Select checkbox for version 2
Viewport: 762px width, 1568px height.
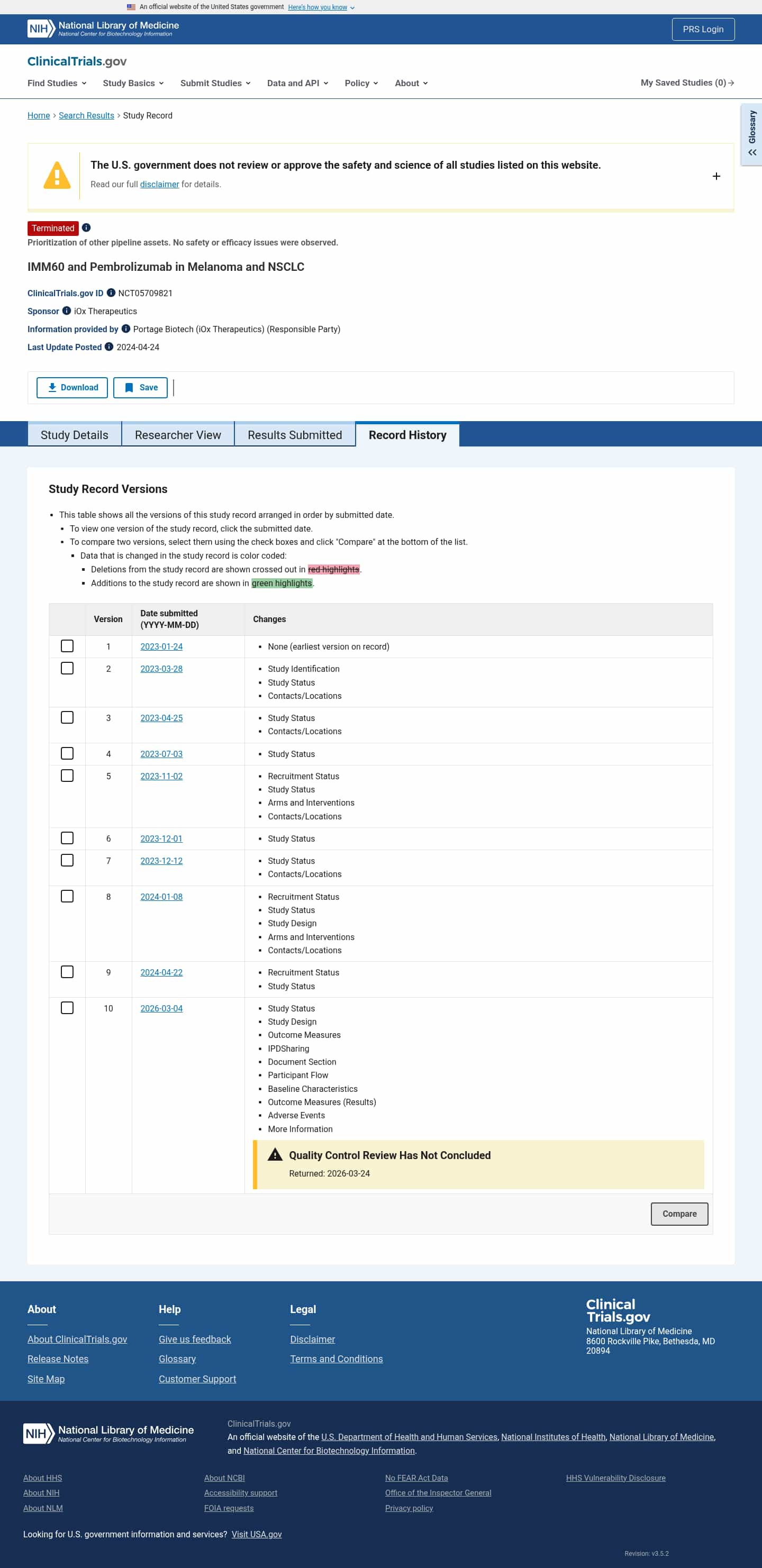tap(67, 668)
